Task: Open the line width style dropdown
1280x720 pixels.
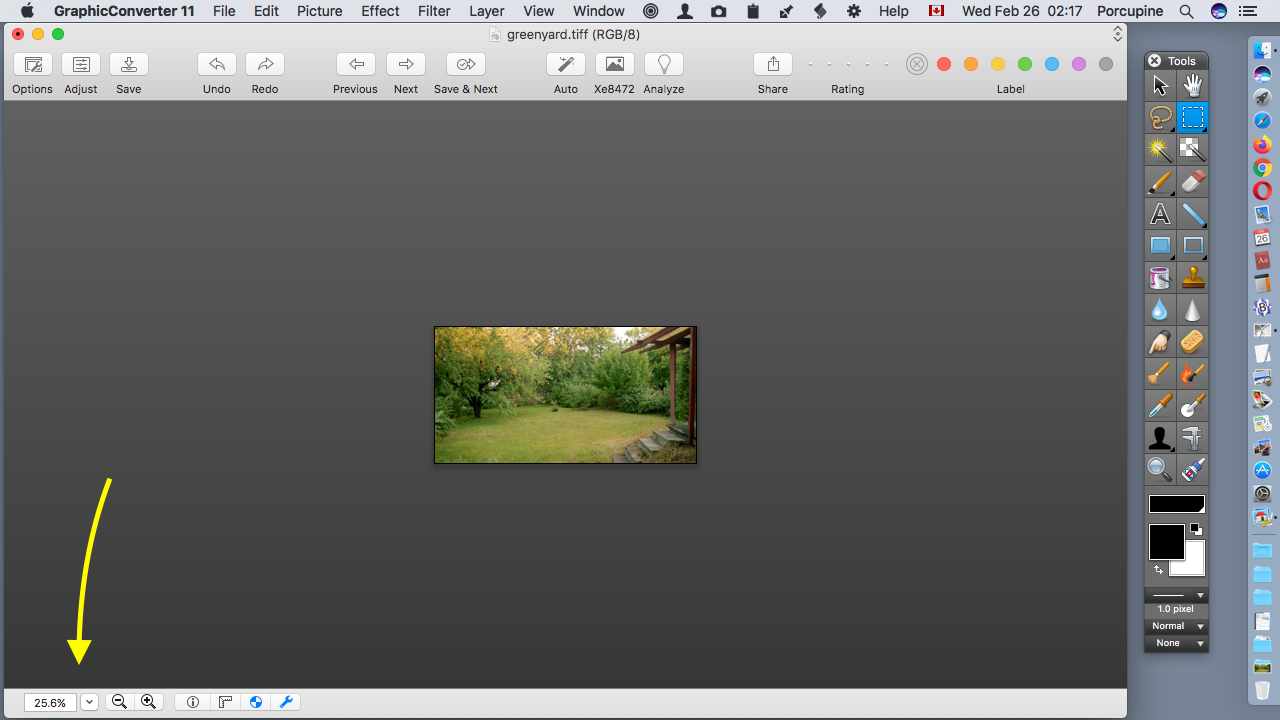Action: click(x=1176, y=595)
